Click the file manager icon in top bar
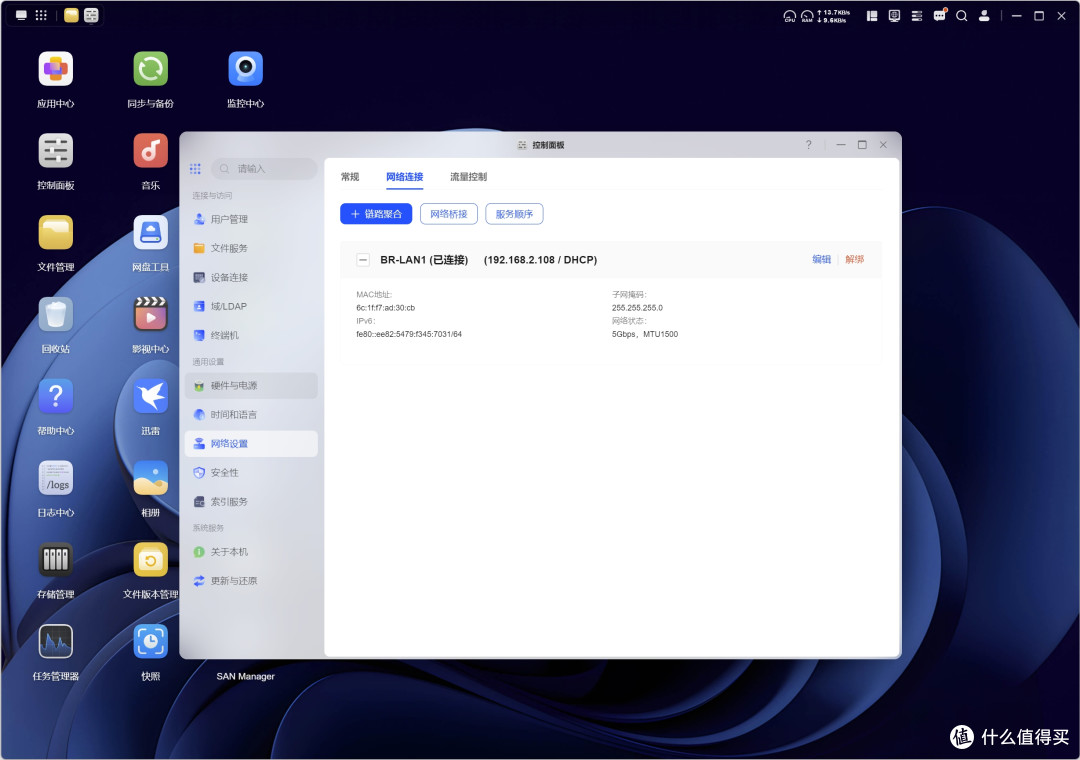This screenshot has width=1080, height=760. click(71, 15)
